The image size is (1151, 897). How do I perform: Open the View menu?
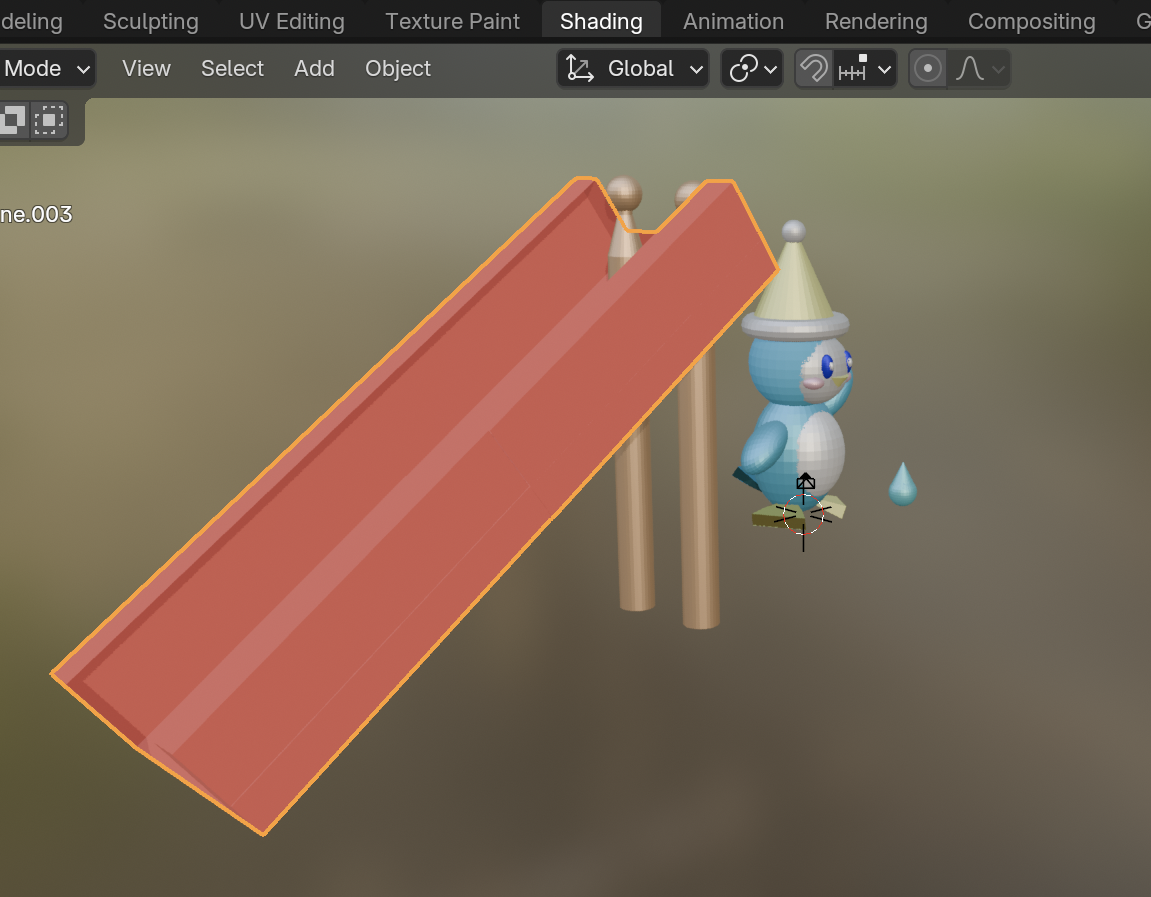[x=146, y=69]
